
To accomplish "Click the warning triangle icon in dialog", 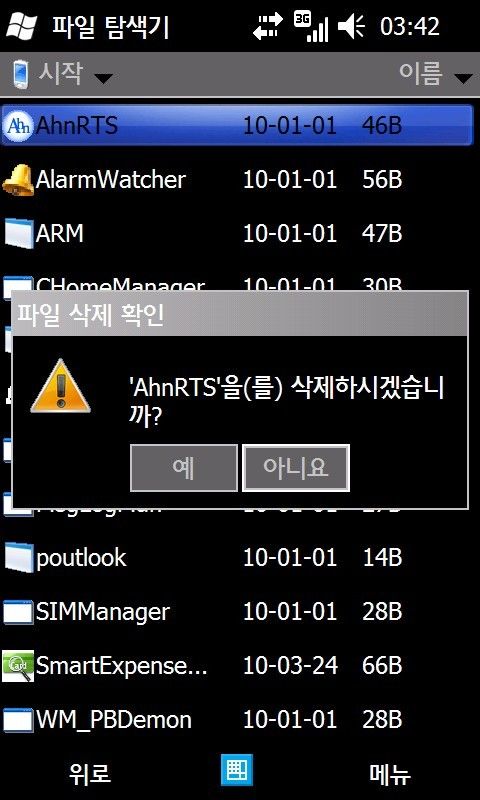I will point(60,386).
